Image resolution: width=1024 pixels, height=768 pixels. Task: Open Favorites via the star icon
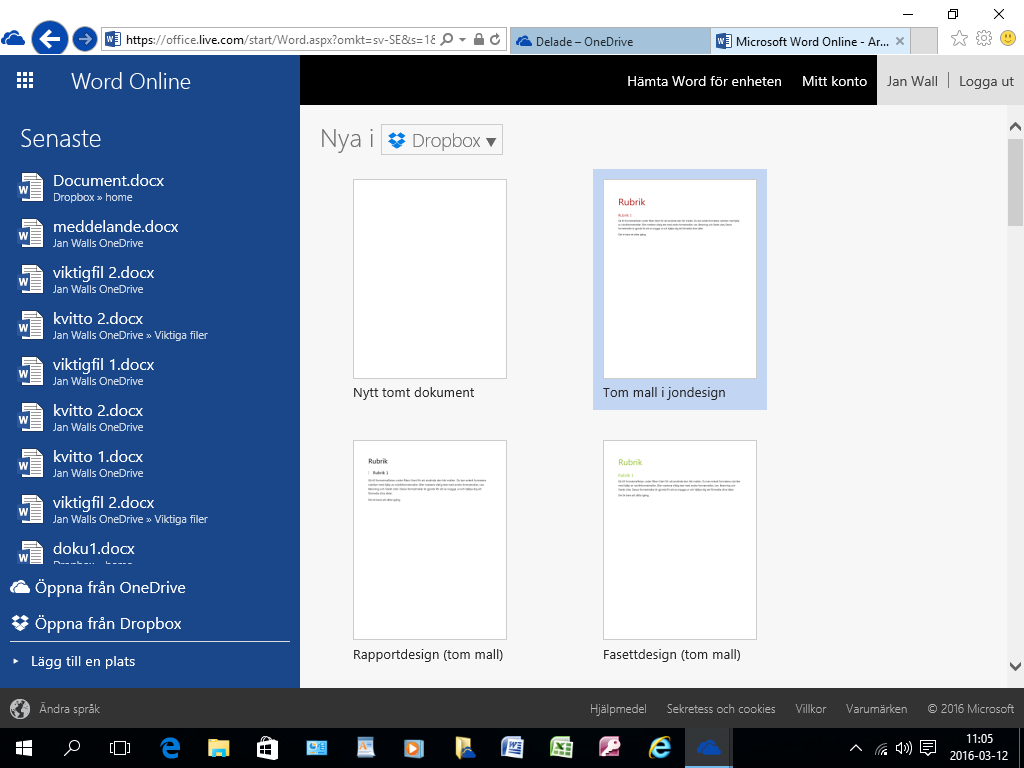(x=959, y=39)
